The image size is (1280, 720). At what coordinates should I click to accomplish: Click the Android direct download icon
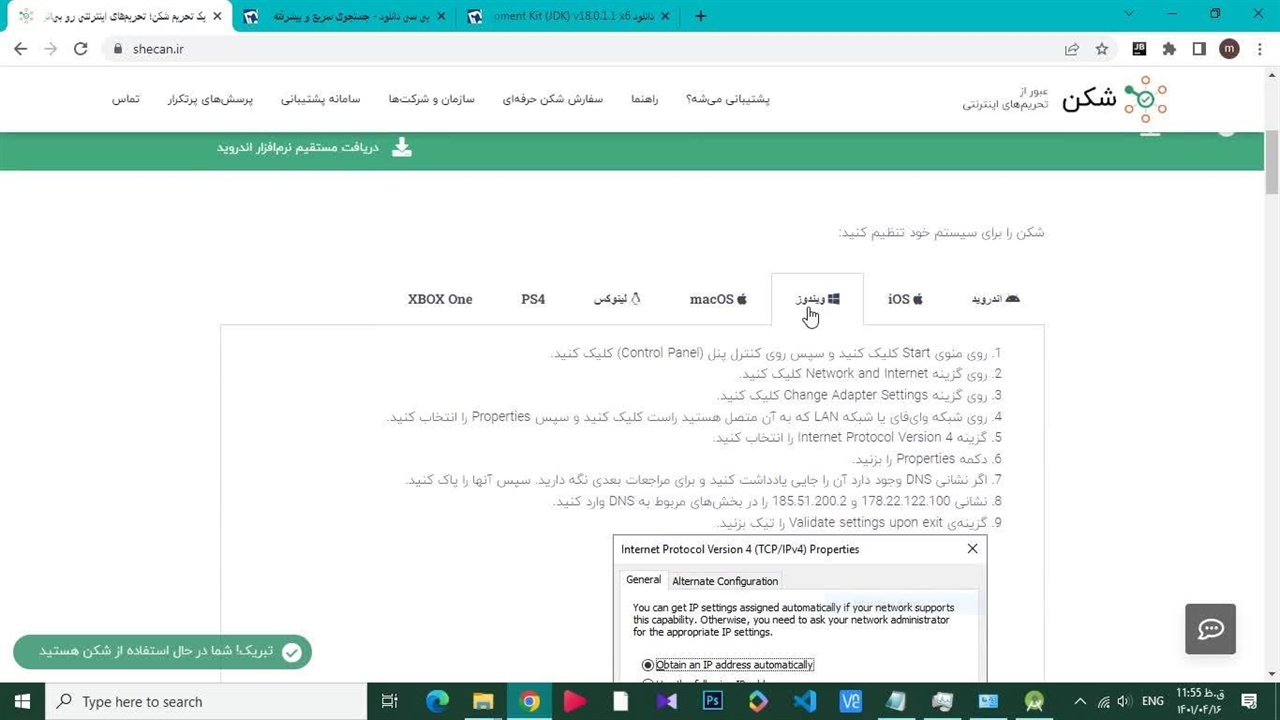tap(401, 147)
